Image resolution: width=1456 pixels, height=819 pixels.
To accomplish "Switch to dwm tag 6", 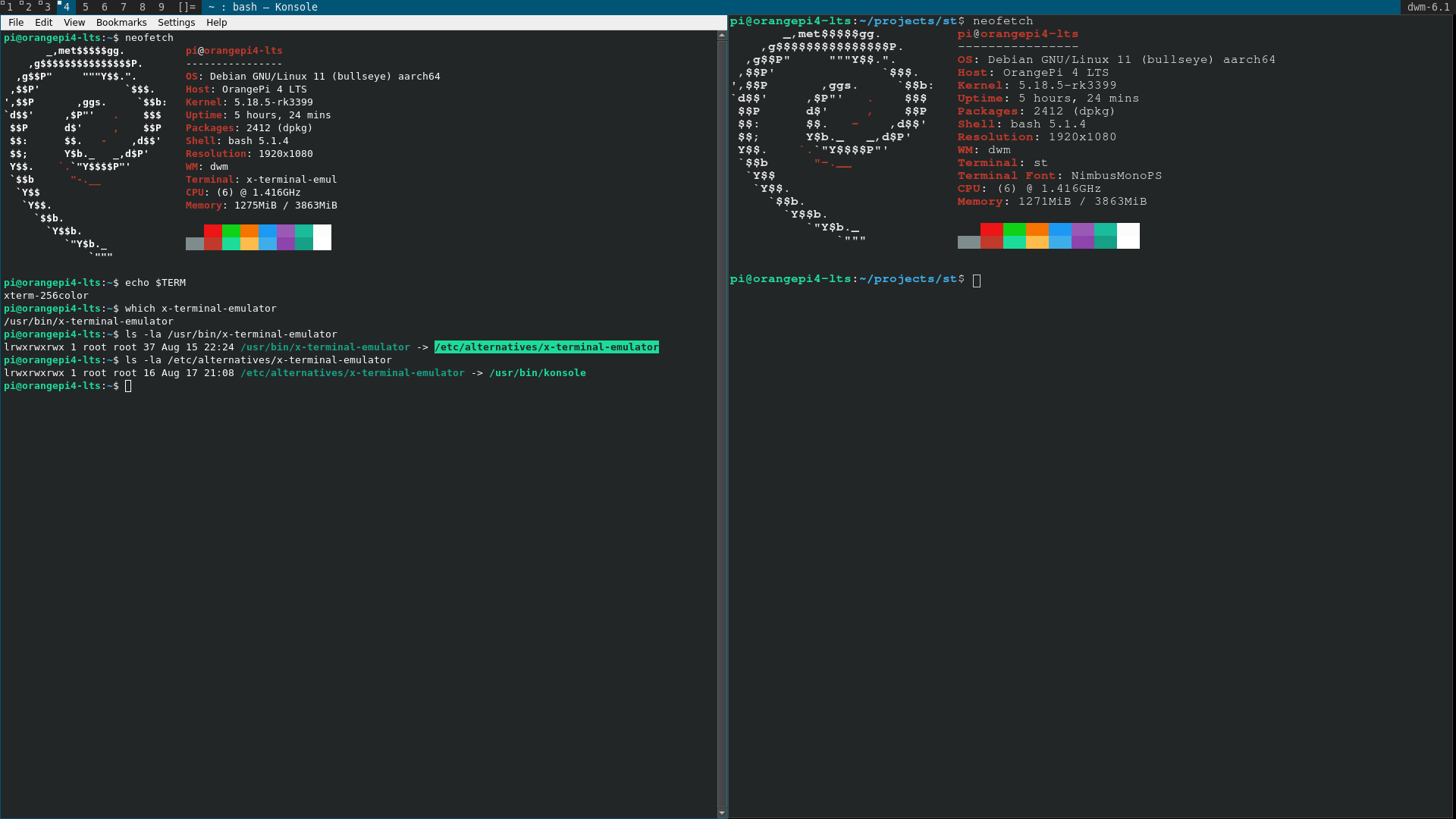I will [x=104, y=7].
